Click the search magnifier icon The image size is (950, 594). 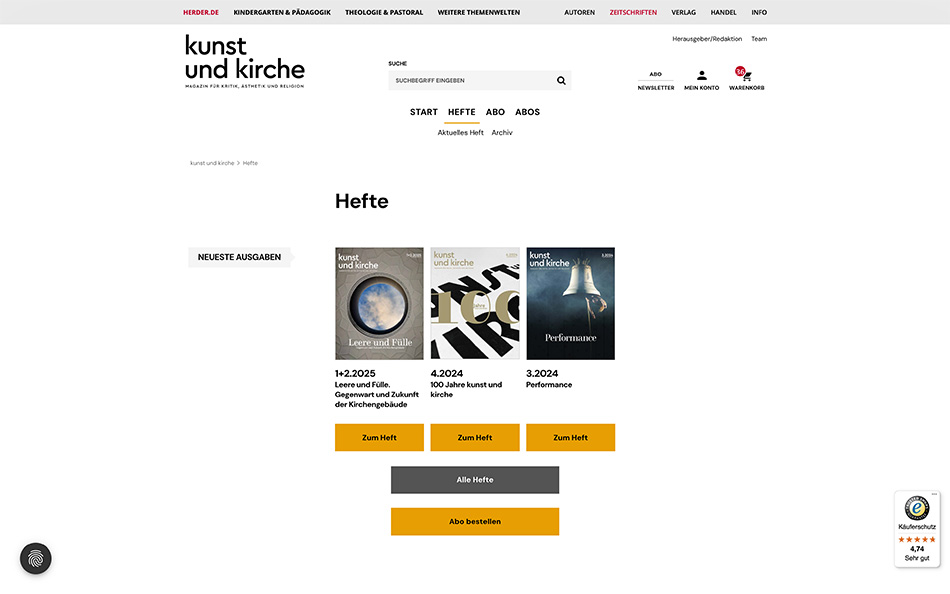pyautogui.click(x=561, y=81)
